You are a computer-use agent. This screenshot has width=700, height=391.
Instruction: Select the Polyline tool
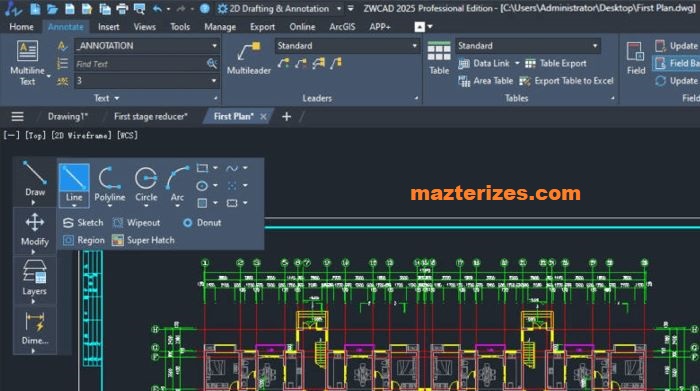pos(109,185)
